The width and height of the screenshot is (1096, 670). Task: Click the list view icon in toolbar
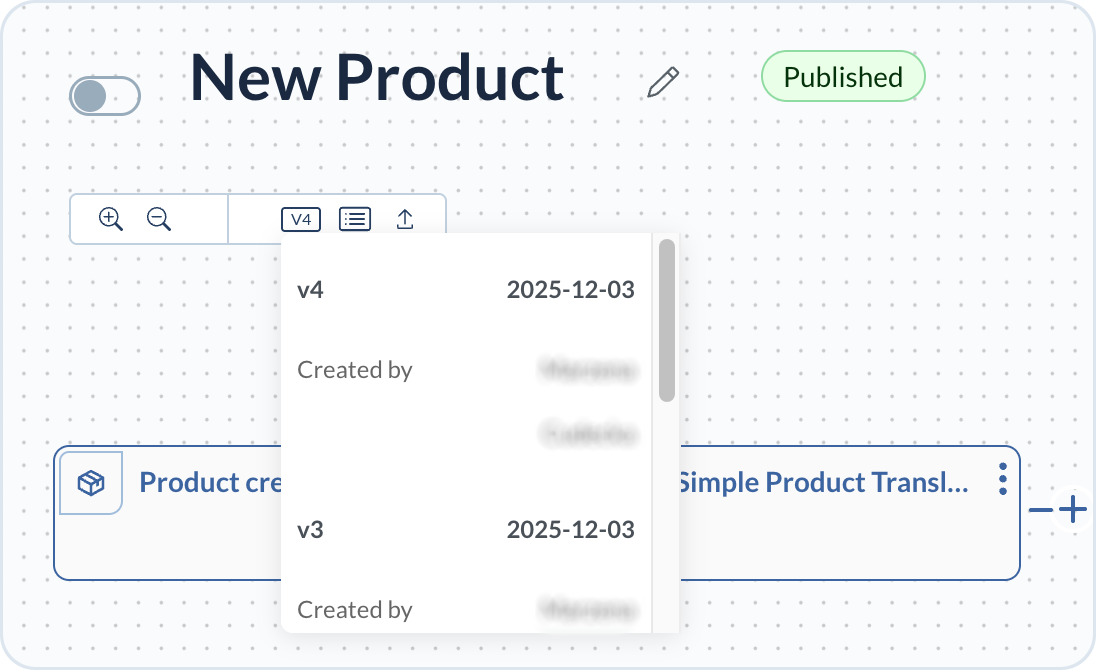355,219
